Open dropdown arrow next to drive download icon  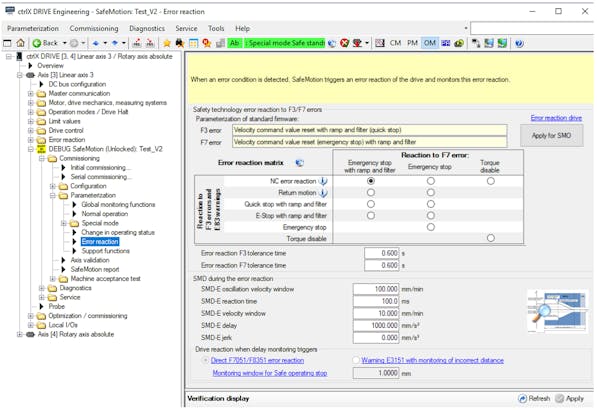367,43
